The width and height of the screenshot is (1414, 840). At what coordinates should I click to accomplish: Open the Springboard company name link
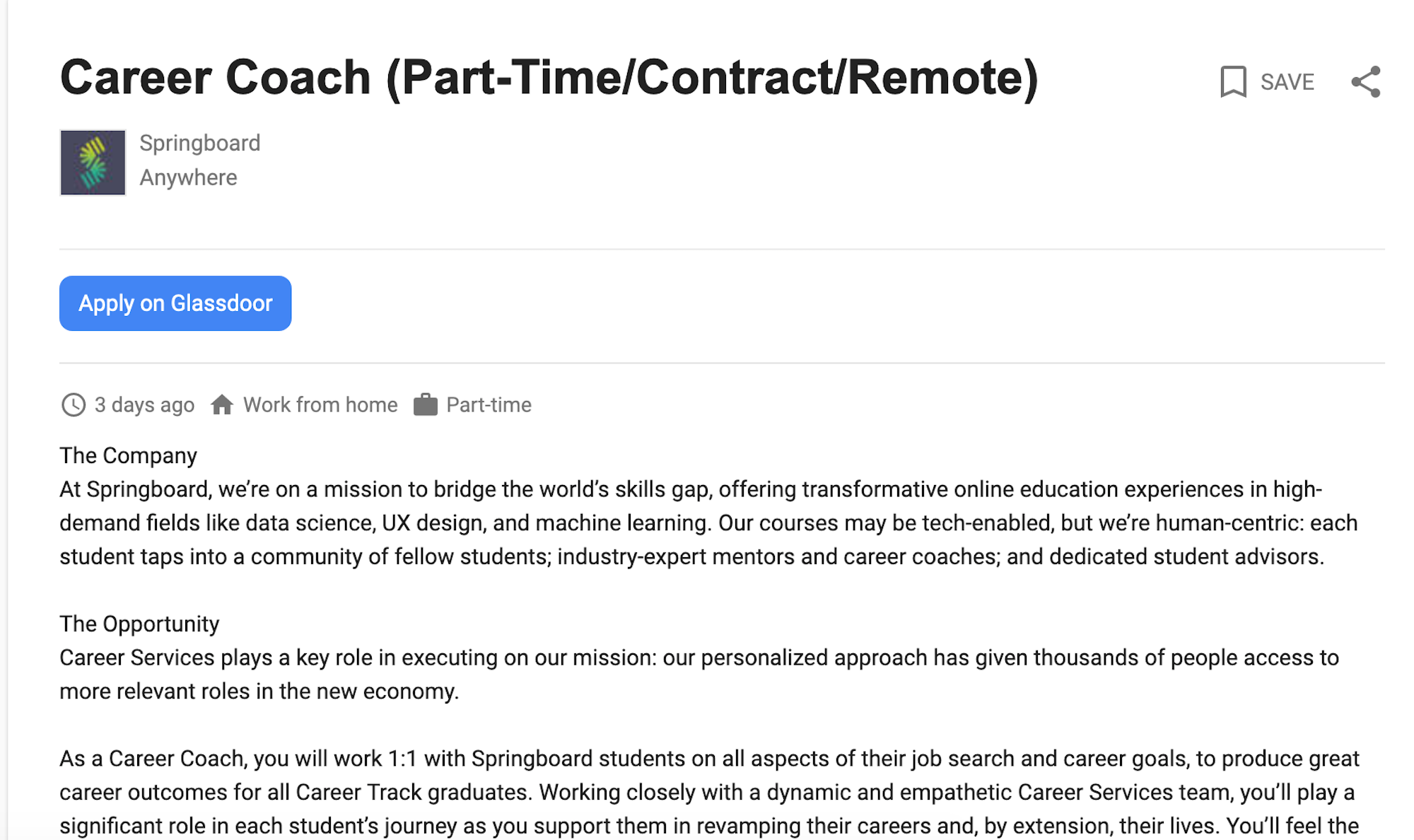click(199, 144)
